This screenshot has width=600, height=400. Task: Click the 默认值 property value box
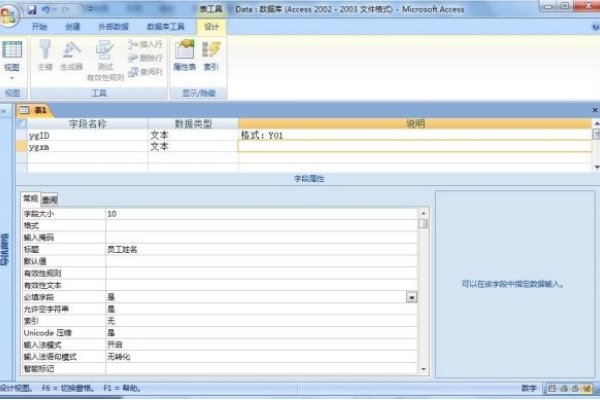(261, 261)
